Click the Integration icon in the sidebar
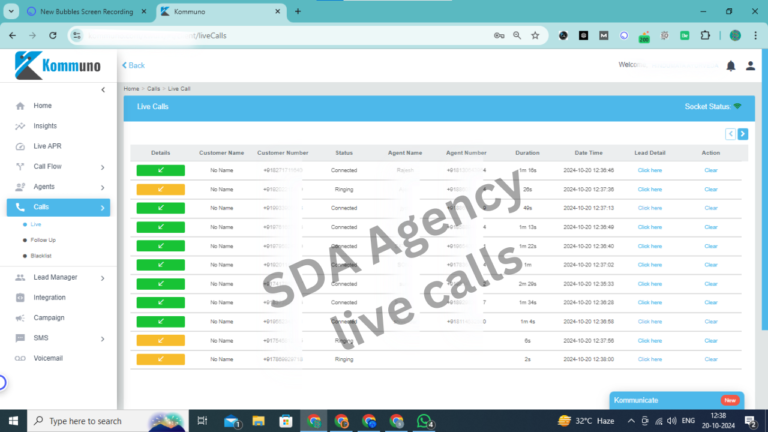 tap(21, 297)
